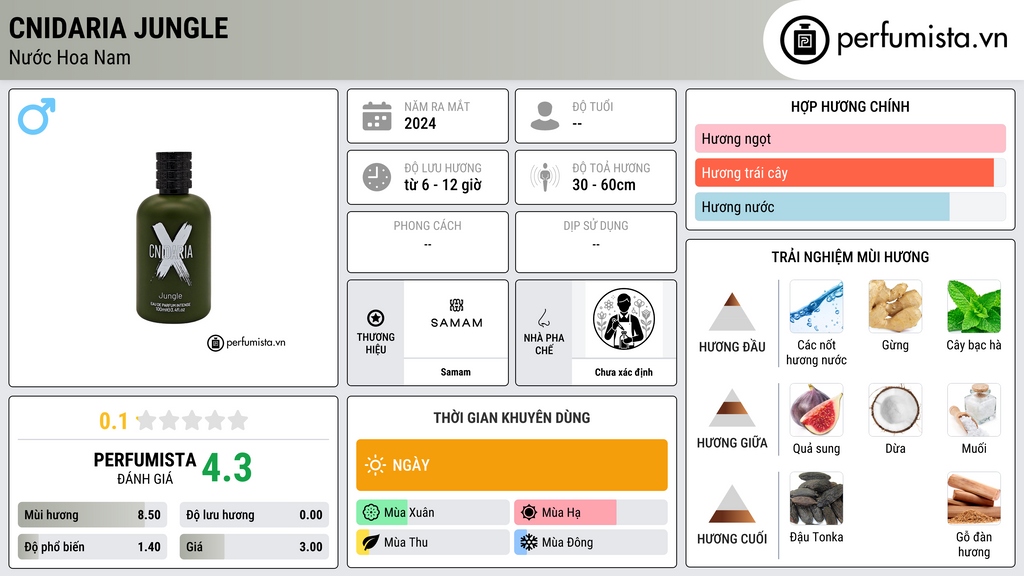
Task: Click the orange Ngày time bar
Action: 512,465
